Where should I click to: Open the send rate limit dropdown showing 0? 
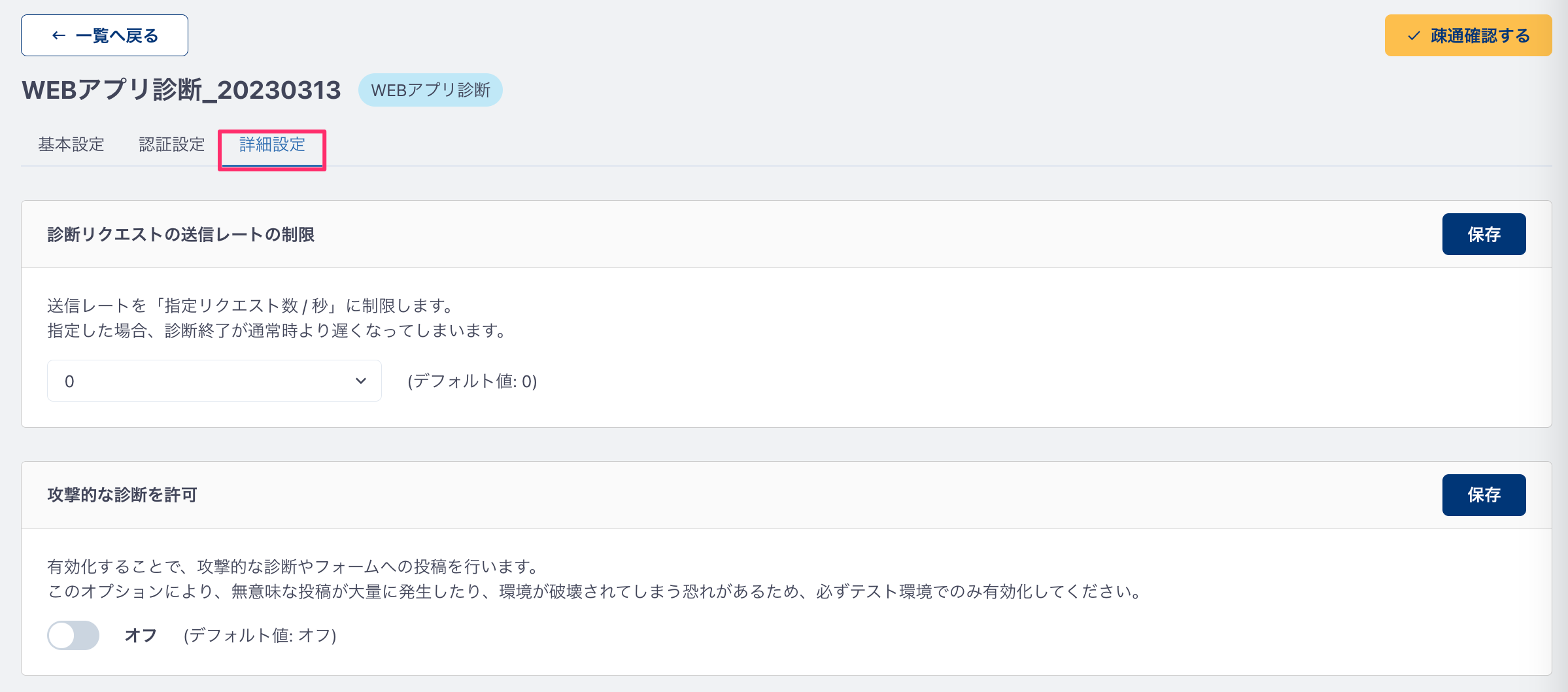click(x=214, y=381)
